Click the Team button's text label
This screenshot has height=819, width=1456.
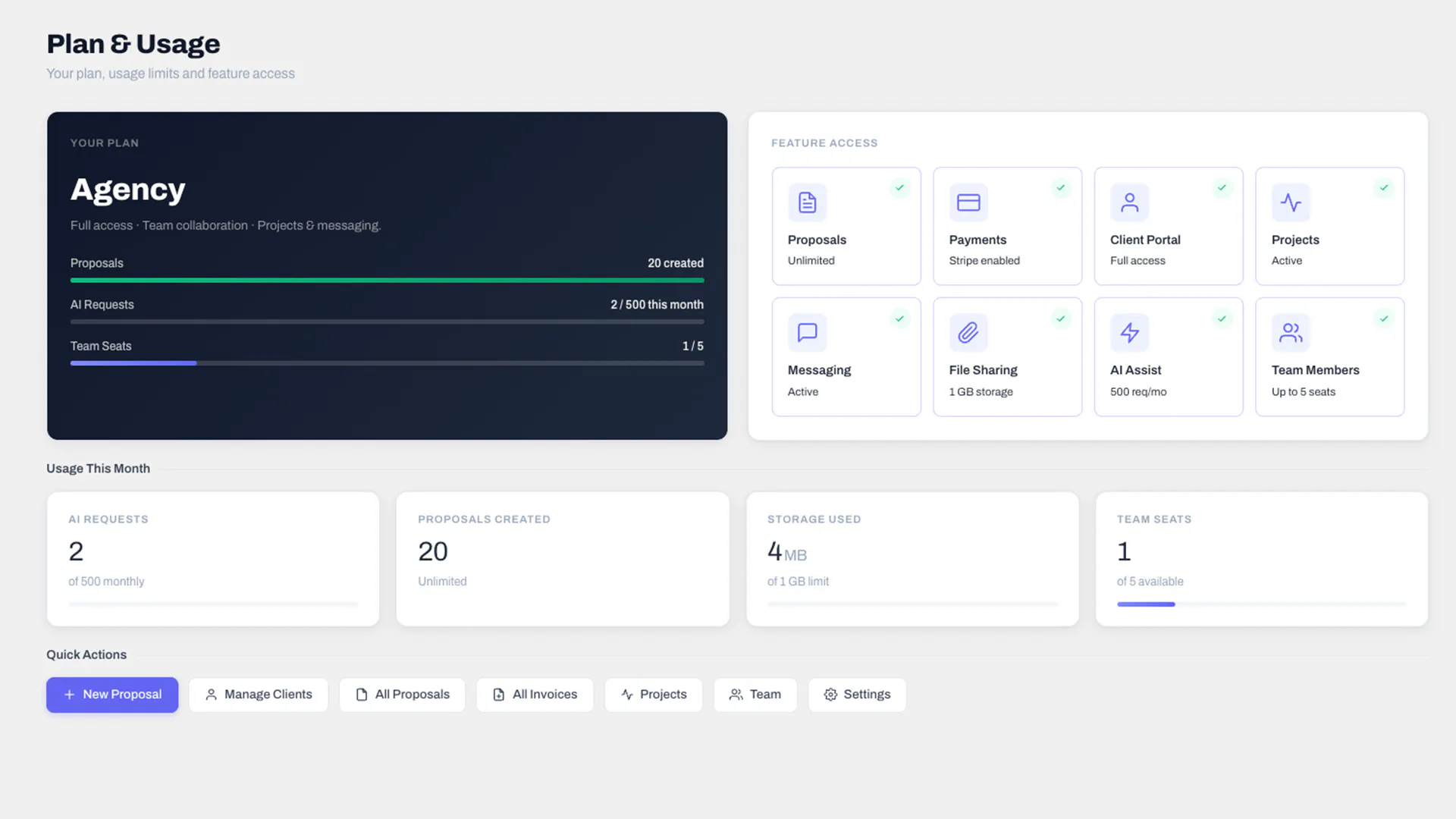[x=765, y=695]
